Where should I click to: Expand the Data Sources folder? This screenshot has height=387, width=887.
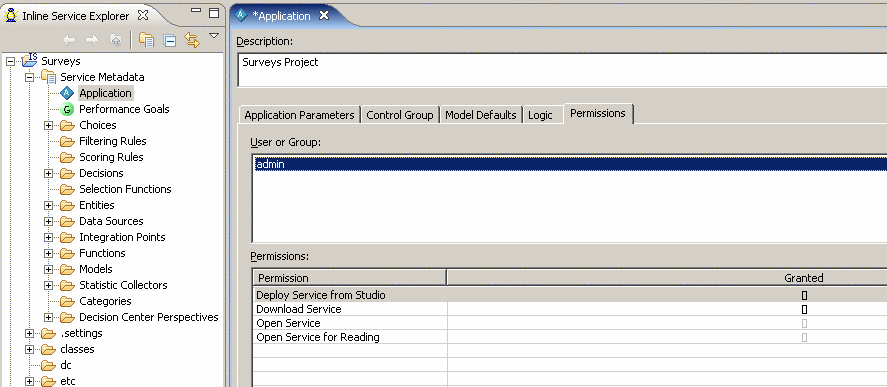tap(48, 221)
